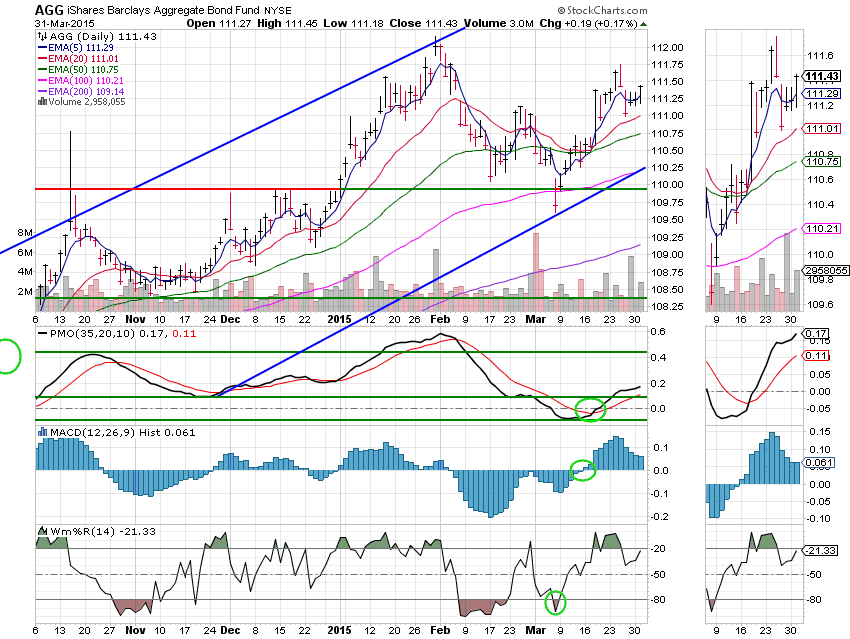Select the AGG ticker symbol in the title
Viewport: 850px width, 639px height.
click(x=49, y=10)
